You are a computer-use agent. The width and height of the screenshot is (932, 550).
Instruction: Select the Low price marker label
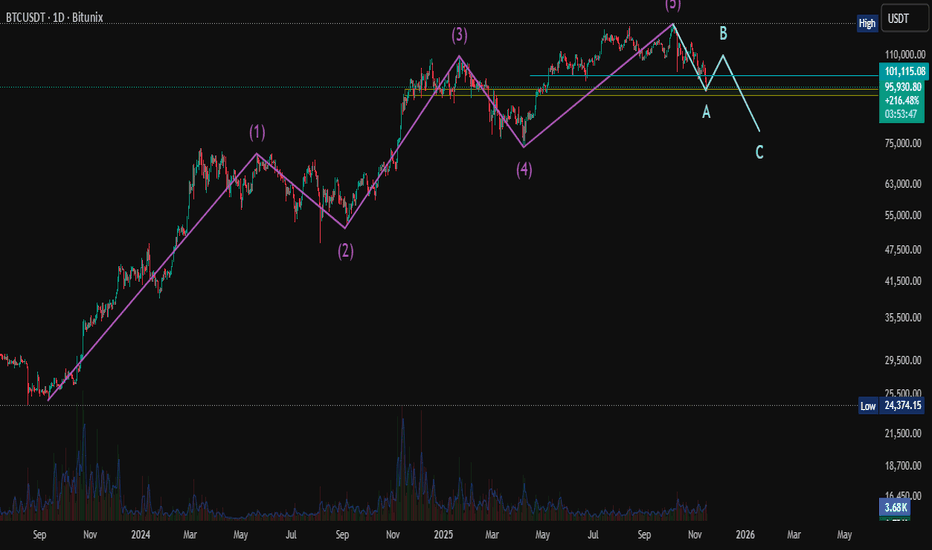(868, 406)
